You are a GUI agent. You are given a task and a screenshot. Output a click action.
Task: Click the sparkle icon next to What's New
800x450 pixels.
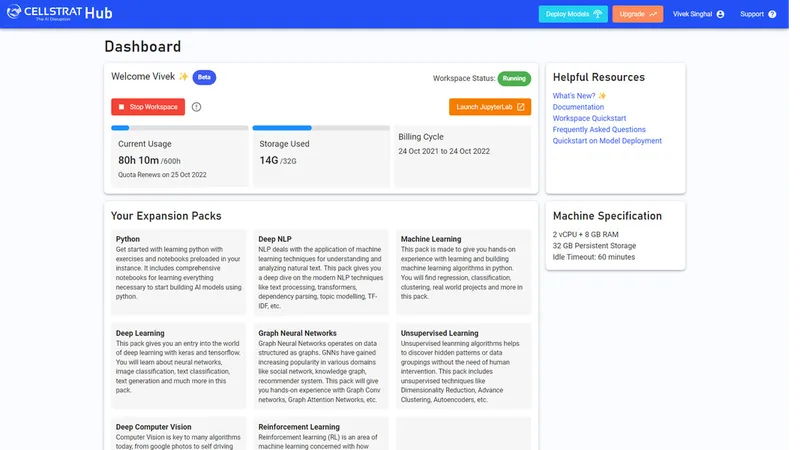click(x=602, y=95)
